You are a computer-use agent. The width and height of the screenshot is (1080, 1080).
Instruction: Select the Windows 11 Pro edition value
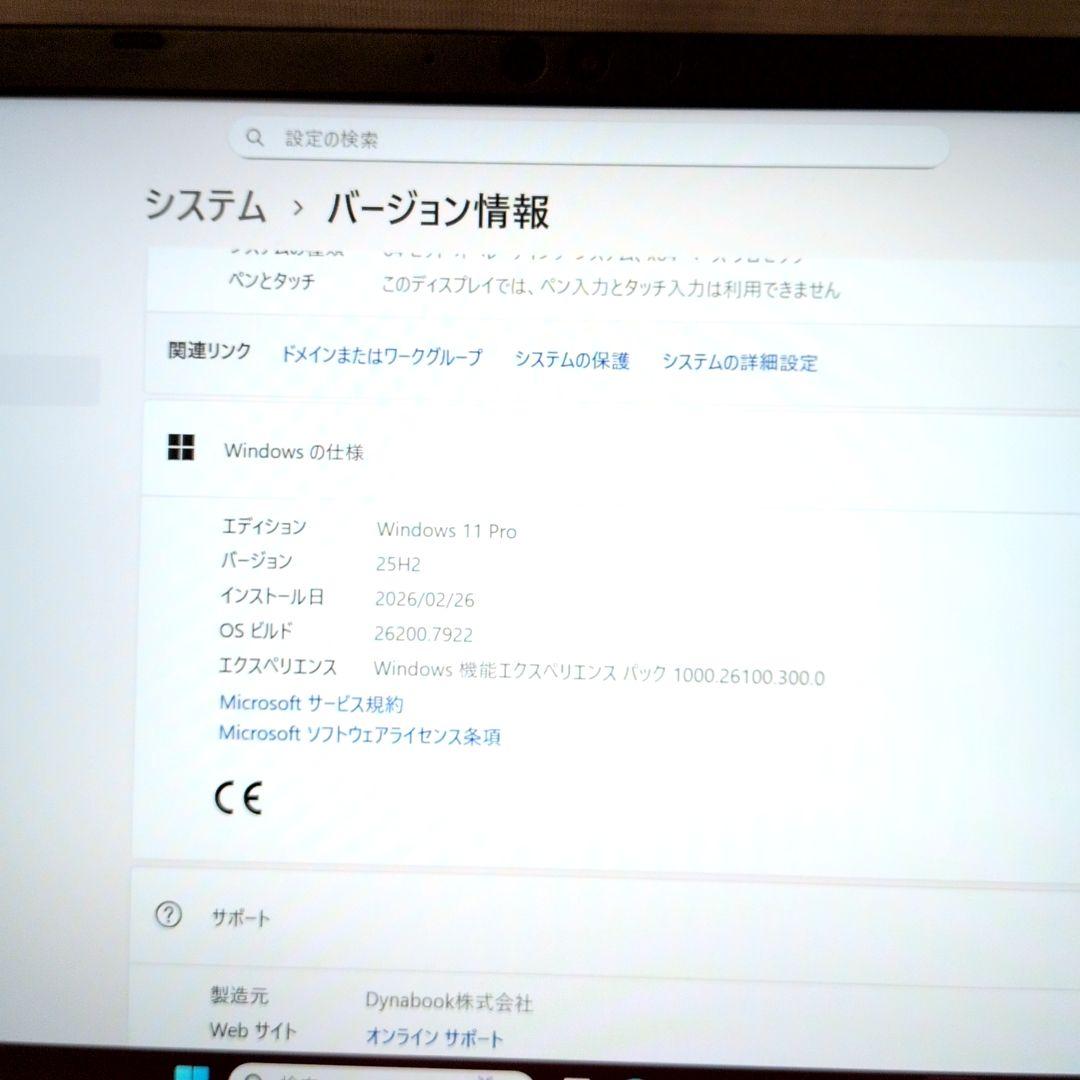(x=446, y=530)
